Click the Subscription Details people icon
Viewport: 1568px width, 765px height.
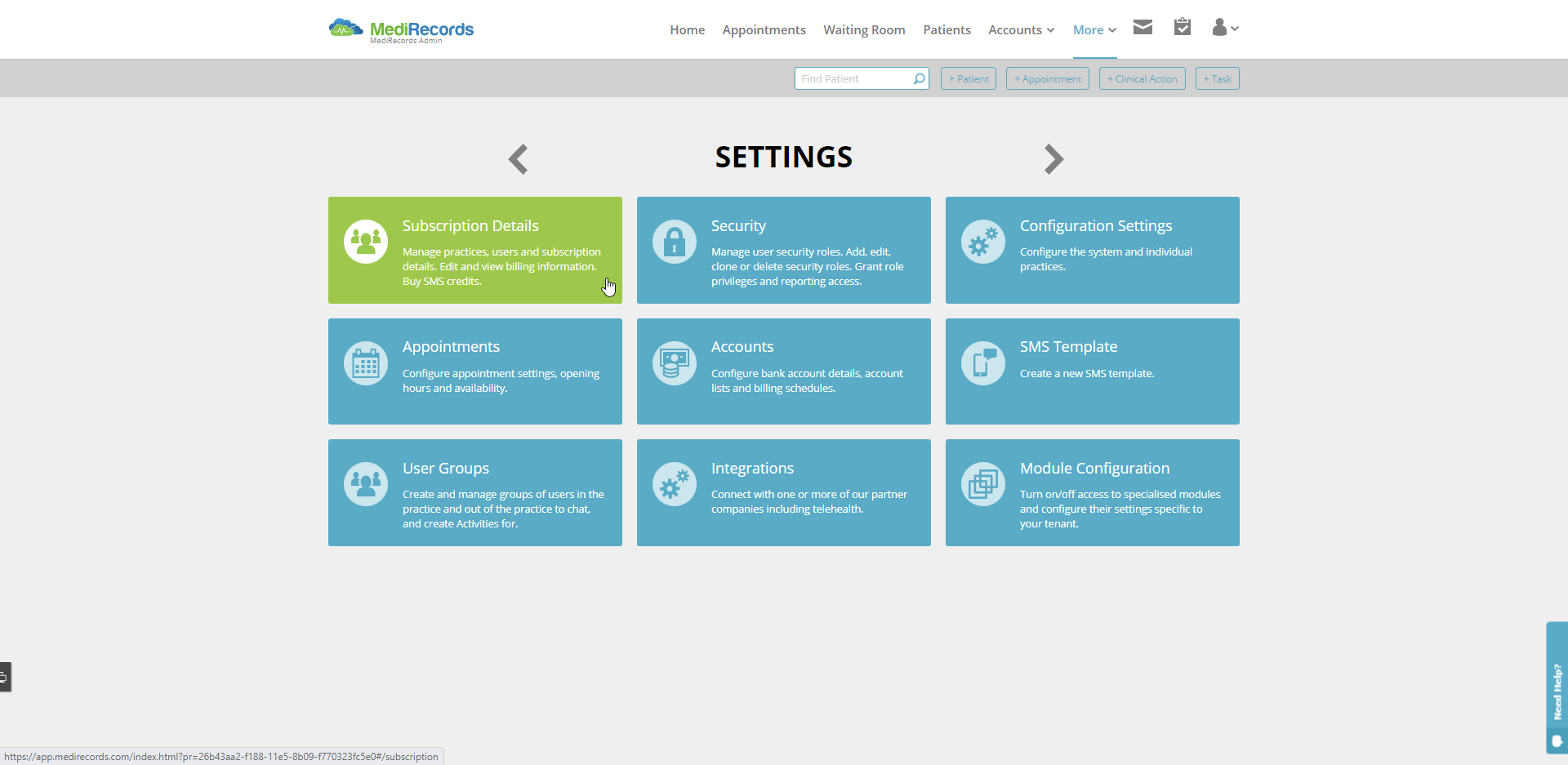(x=366, y=242)
